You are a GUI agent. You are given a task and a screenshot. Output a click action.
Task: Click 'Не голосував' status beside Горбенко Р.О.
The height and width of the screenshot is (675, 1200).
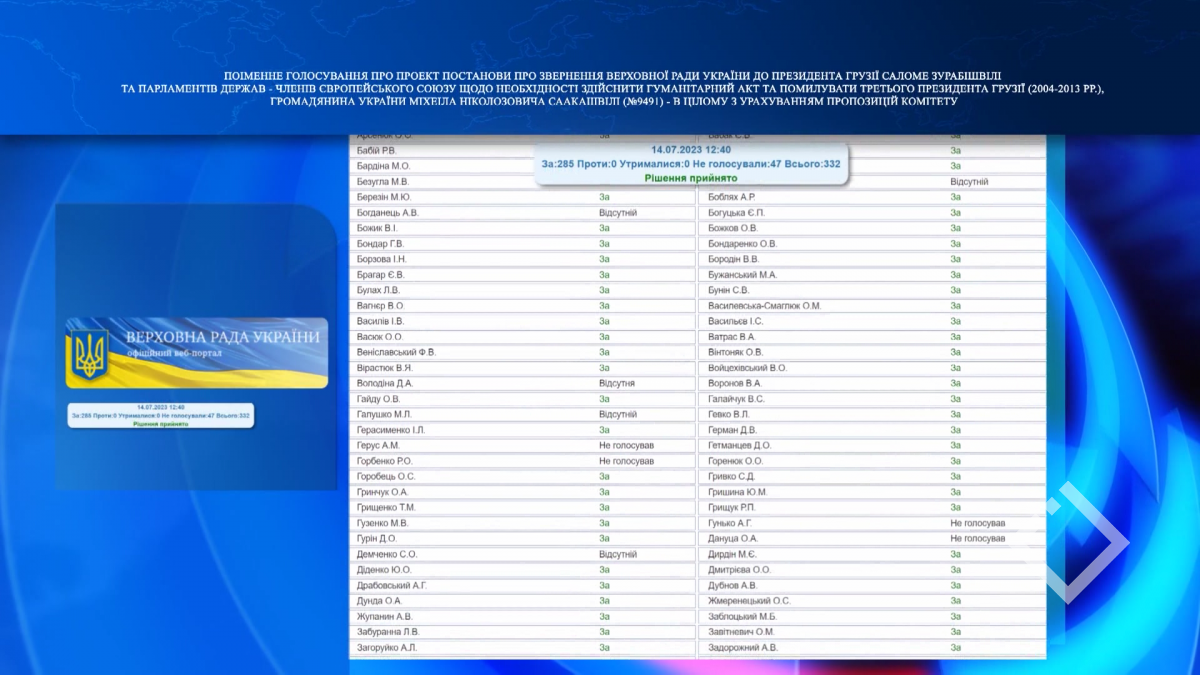point(626,461)
